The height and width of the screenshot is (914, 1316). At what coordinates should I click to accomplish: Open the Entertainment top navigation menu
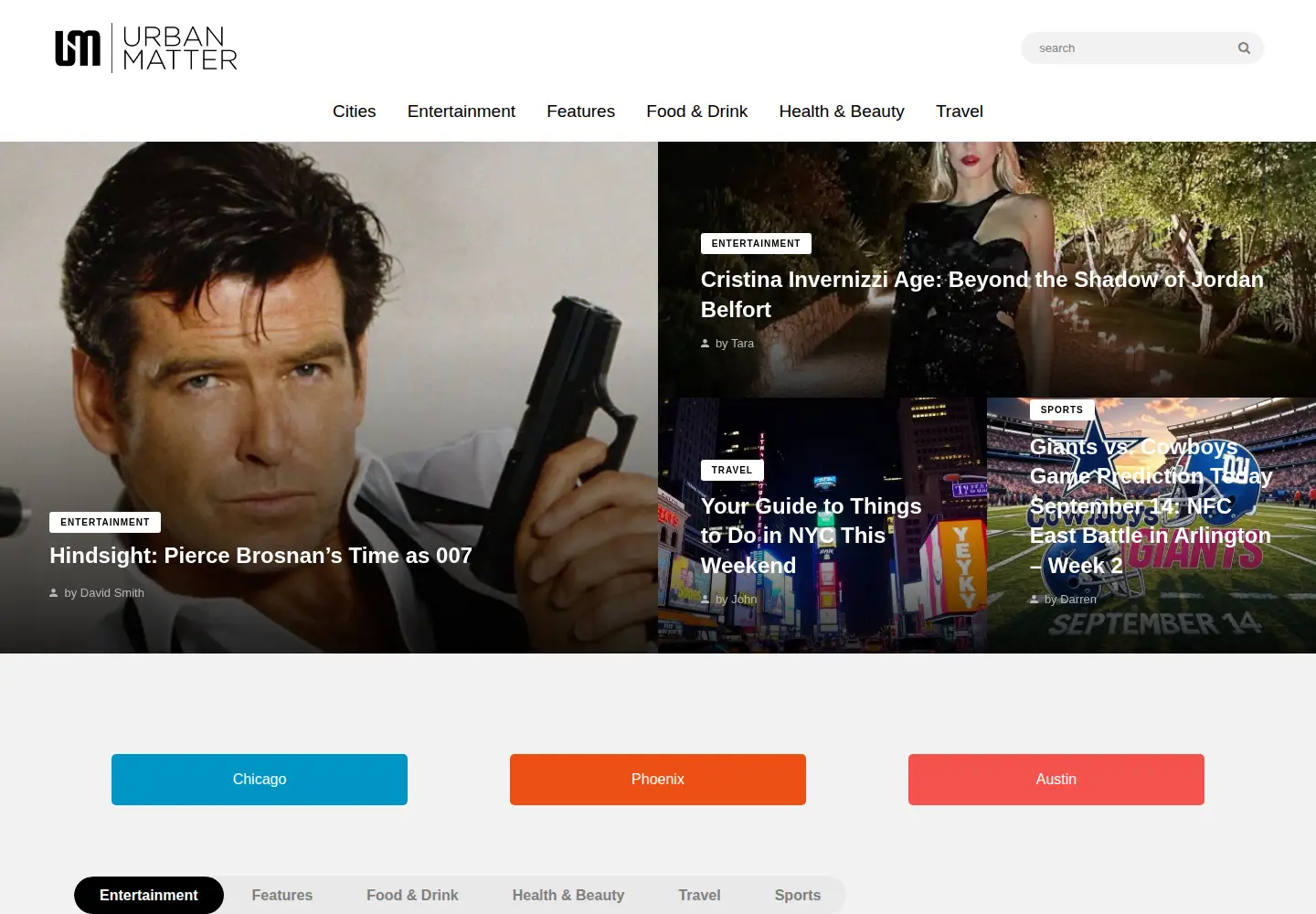(x=462, y=112)
